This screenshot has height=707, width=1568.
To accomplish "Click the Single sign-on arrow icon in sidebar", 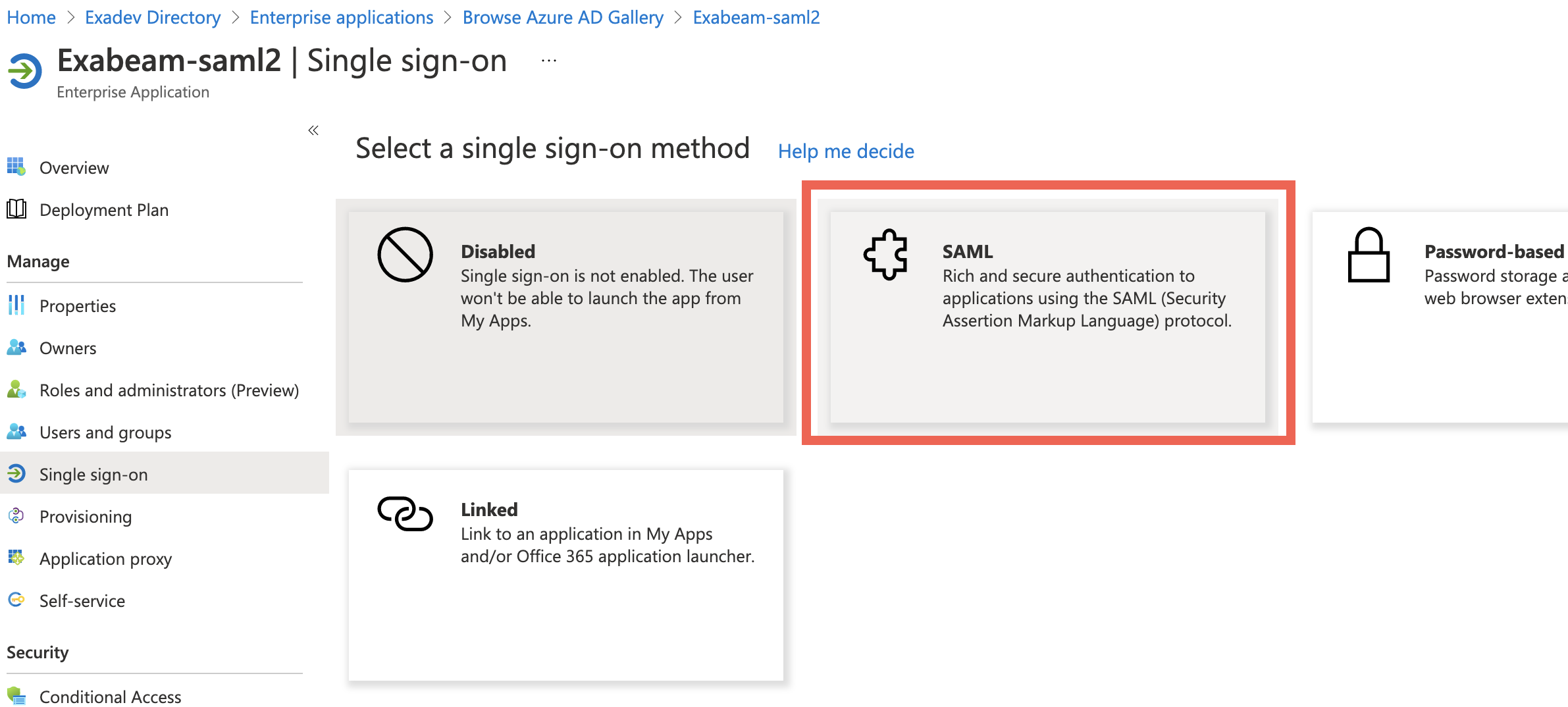I will click(x=16, y=473).
